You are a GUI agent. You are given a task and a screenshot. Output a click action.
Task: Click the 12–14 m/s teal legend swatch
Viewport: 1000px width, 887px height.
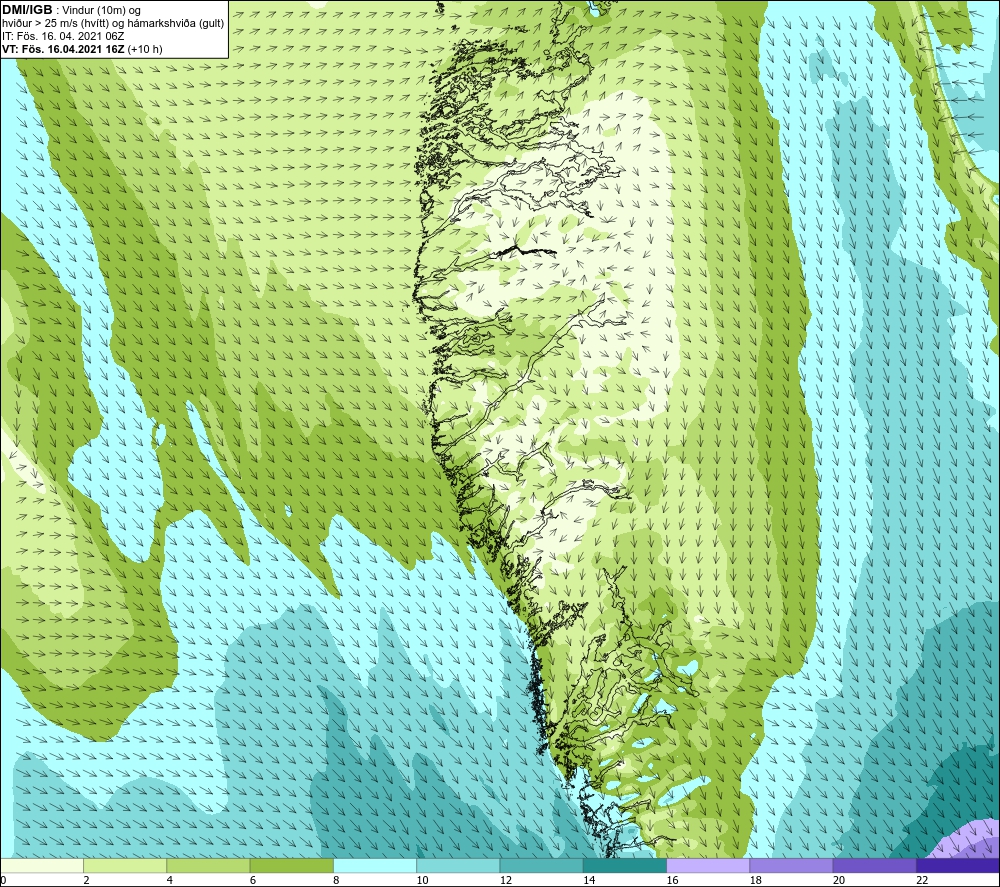tap(541, 866)
